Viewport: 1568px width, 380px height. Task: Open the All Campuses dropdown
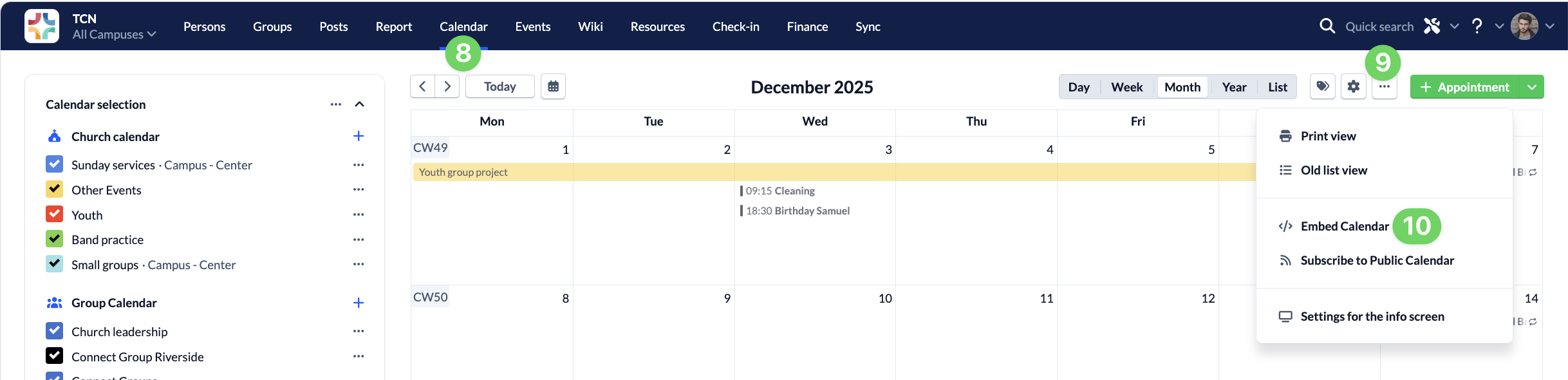pyautogui.click(x=114, y=34)
